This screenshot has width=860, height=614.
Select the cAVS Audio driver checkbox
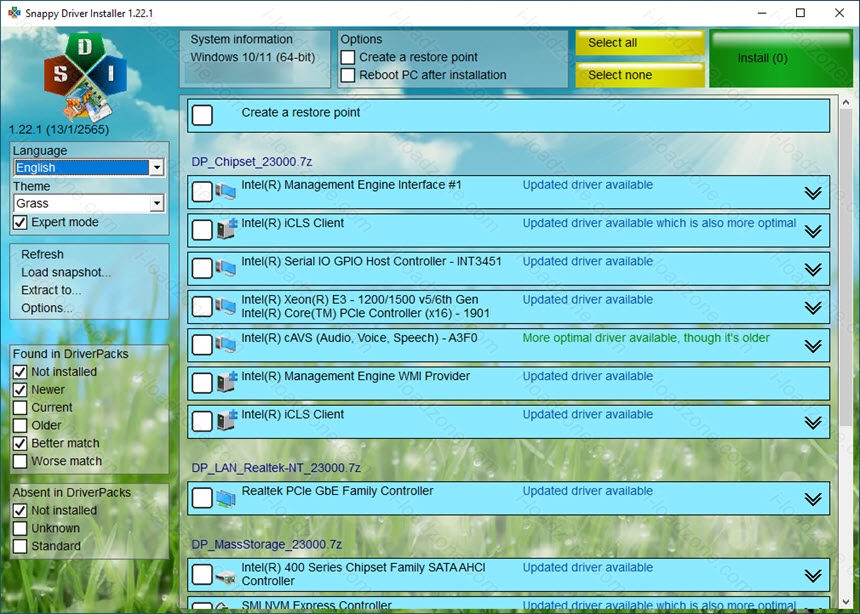pyautogui.click(x=202, y=345)
